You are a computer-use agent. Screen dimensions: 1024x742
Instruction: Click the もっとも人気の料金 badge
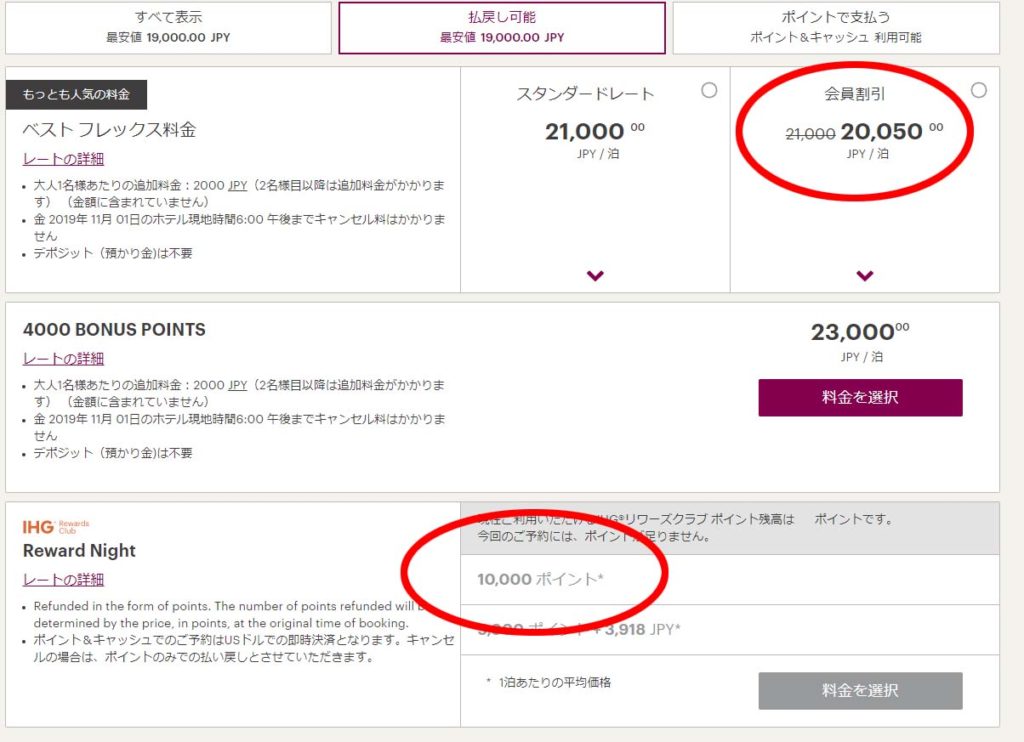click(x=76, y=95)
